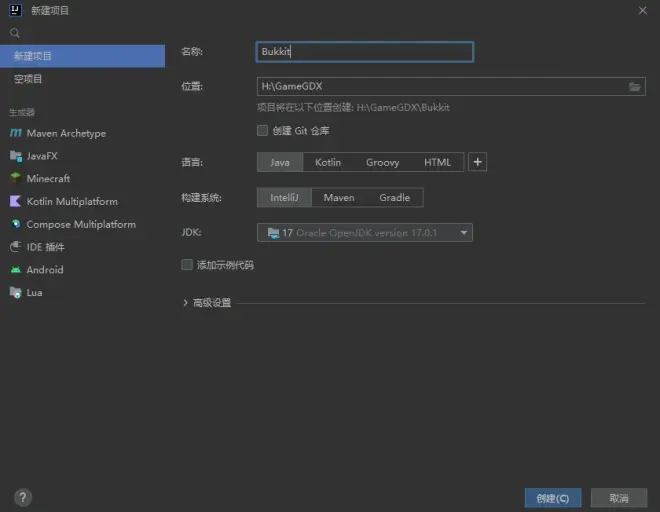Add another language with plus button
The width and height of the screenshot is (660, 512).
[x=477, y=162]
